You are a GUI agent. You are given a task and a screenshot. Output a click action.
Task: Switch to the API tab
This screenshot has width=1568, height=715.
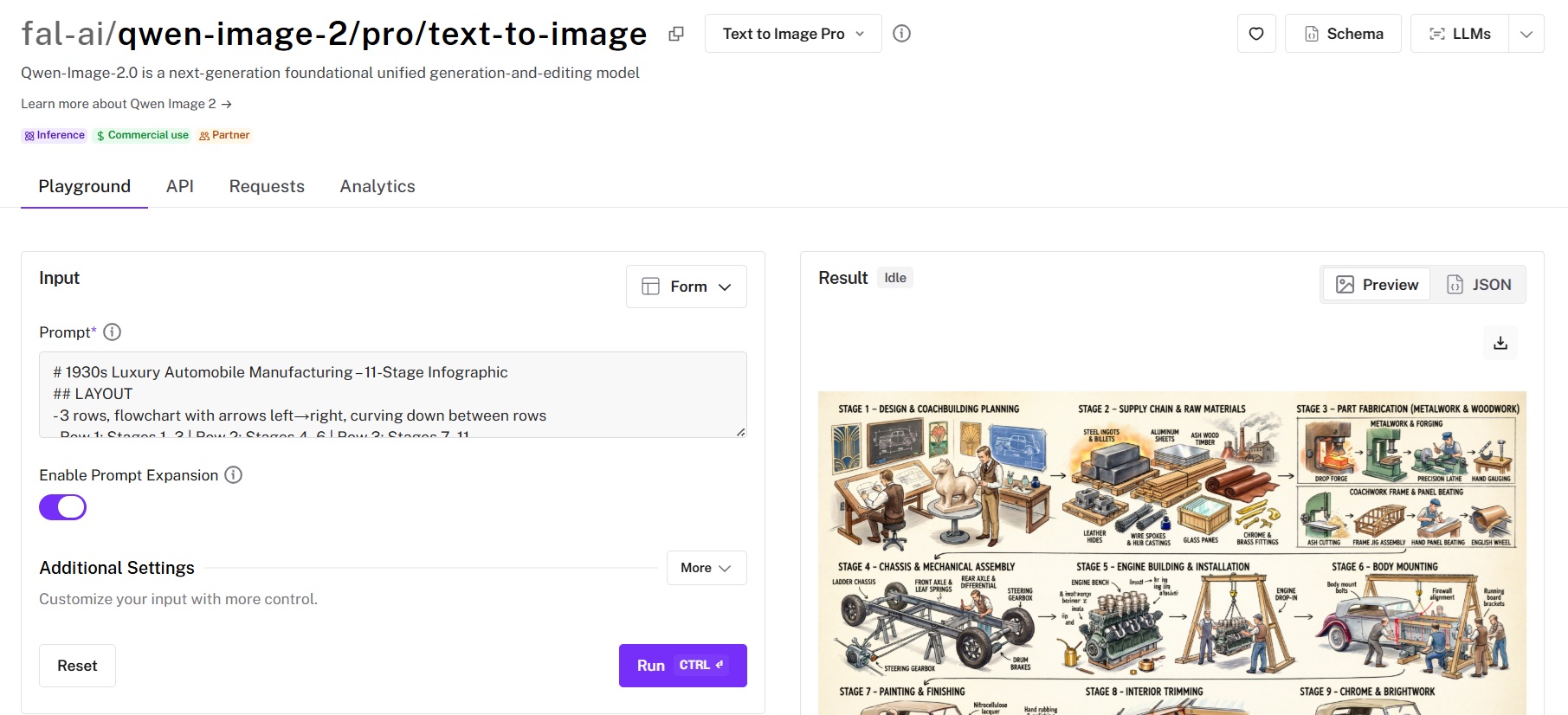tap(180, 186)
